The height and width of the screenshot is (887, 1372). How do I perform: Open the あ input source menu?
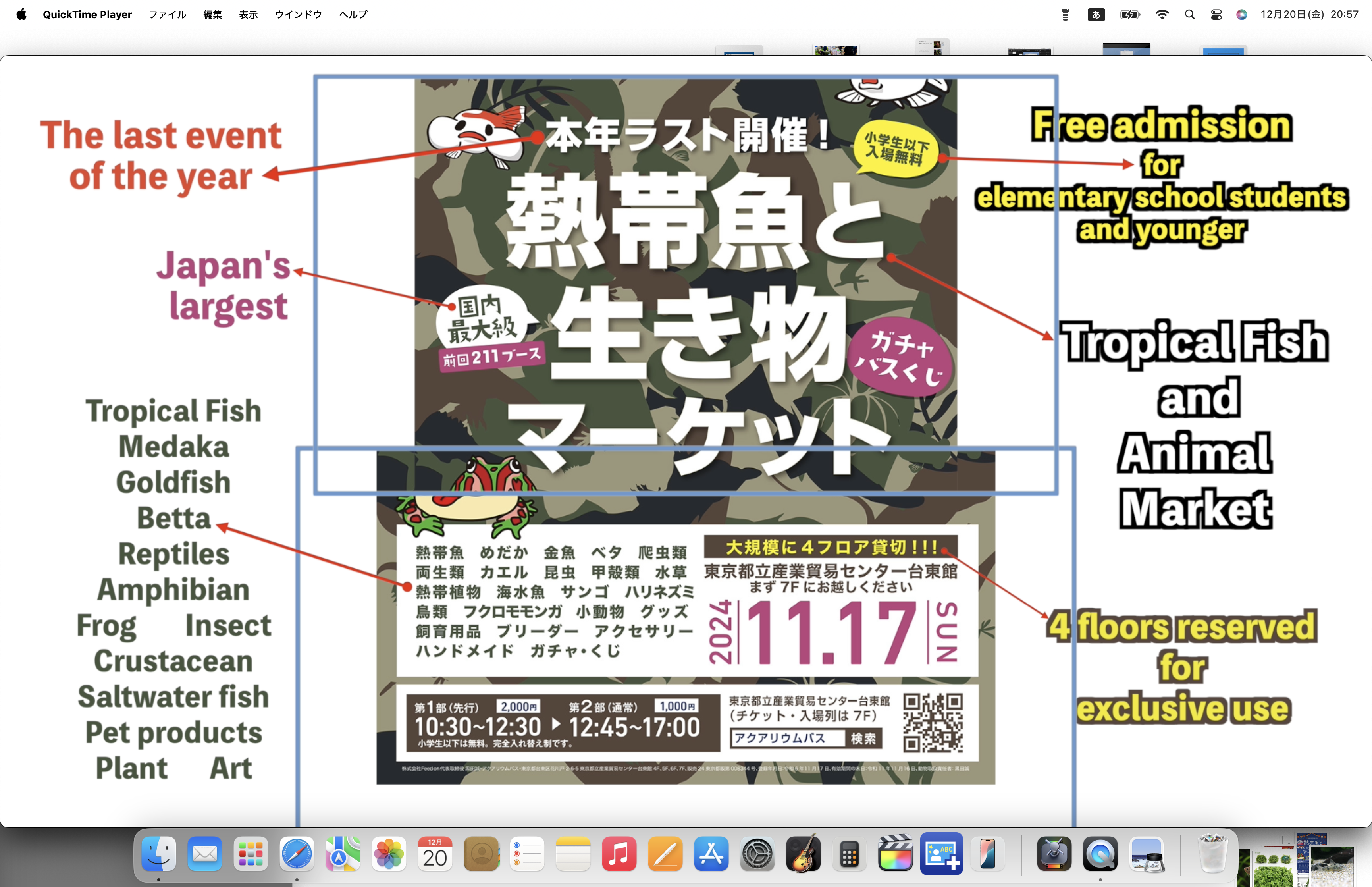point(1096,14)
